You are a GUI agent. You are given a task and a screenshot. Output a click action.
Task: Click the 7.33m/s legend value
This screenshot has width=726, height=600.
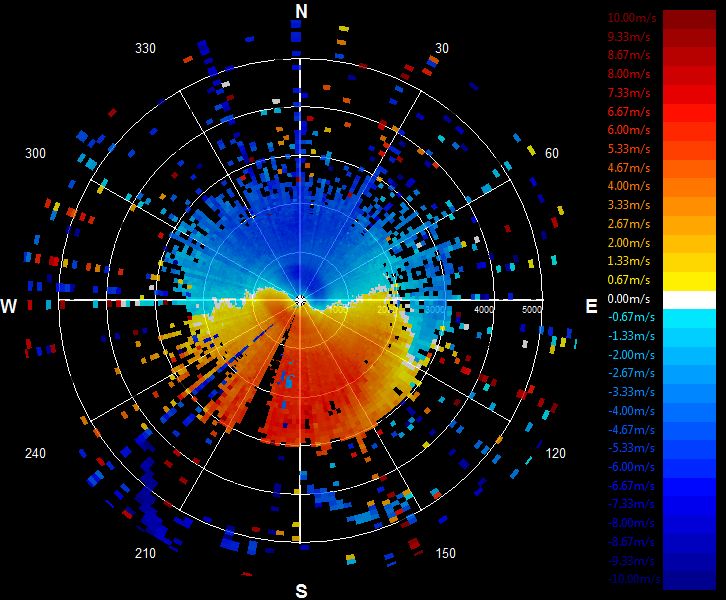point(629,93)
